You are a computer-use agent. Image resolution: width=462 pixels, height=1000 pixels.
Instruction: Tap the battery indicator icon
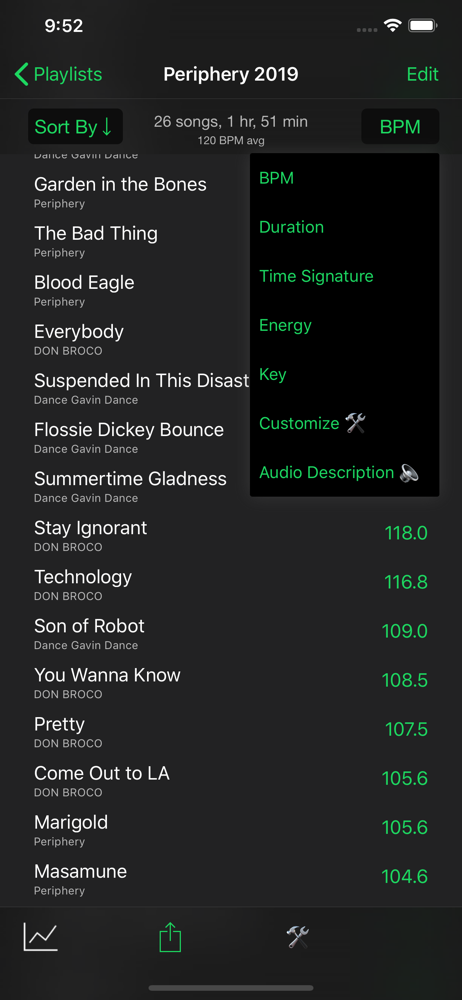(x=422, y=26)
